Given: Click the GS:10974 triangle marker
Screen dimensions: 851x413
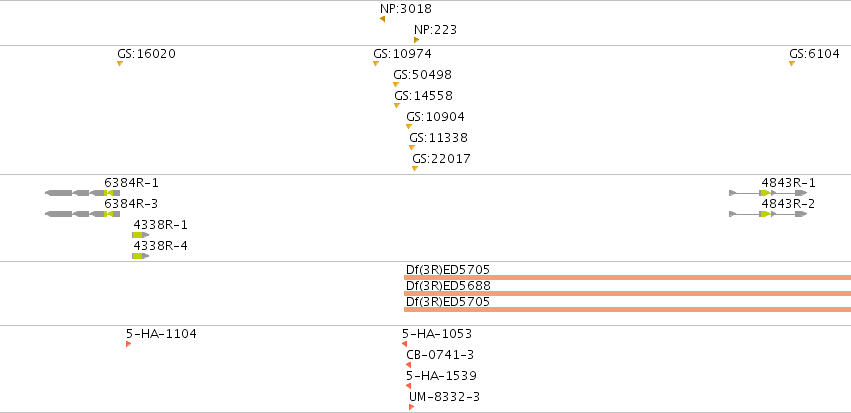Looking at the screenshot, I should point(376,63).
